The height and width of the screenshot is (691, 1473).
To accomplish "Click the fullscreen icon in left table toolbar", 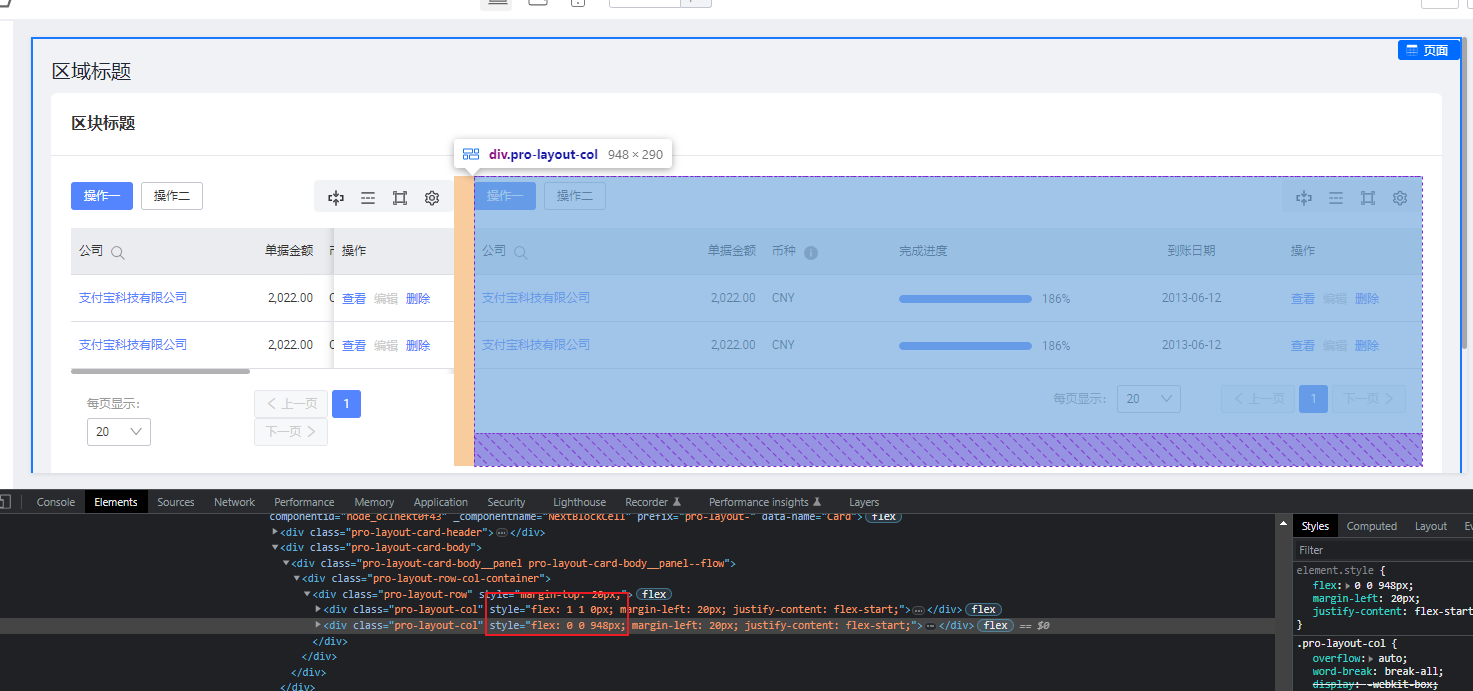I will (400, 198).
